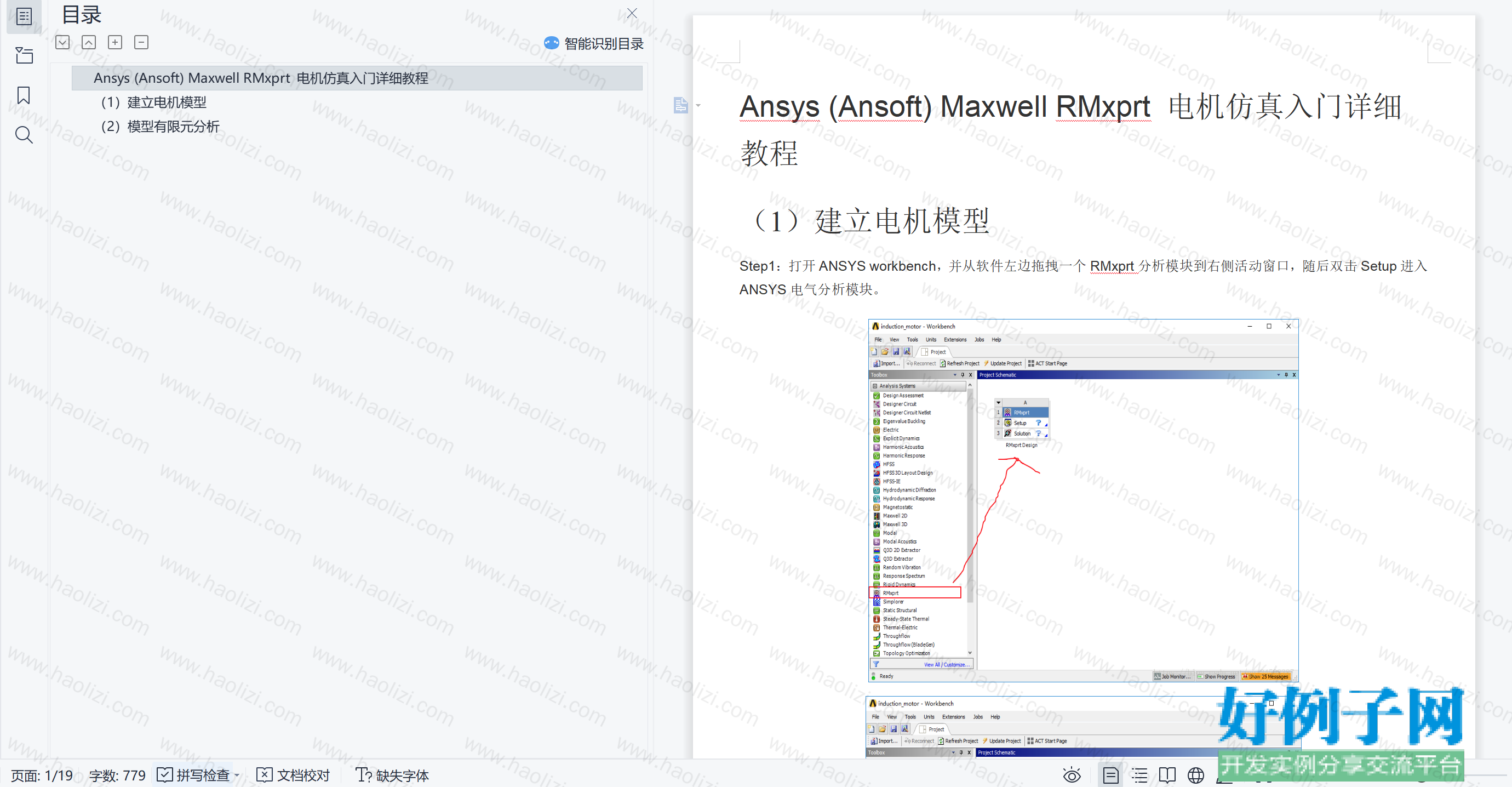Click the 页面: 1/19 page indicator
This screenshot has width=1512, height=787.
click(42, 775)
